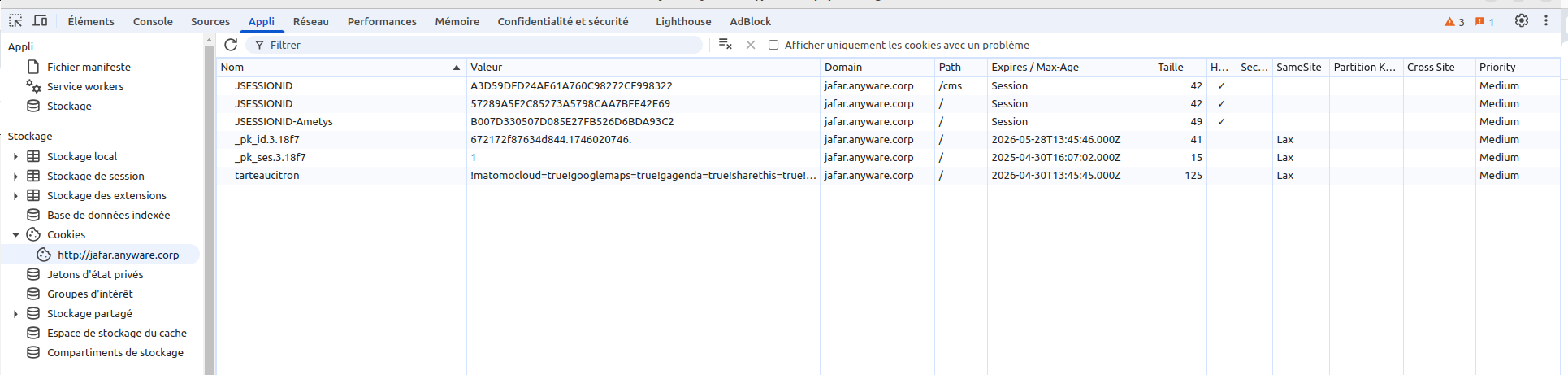
Task: Click the warnings counter showing 3
Action: coord(1454,22)
